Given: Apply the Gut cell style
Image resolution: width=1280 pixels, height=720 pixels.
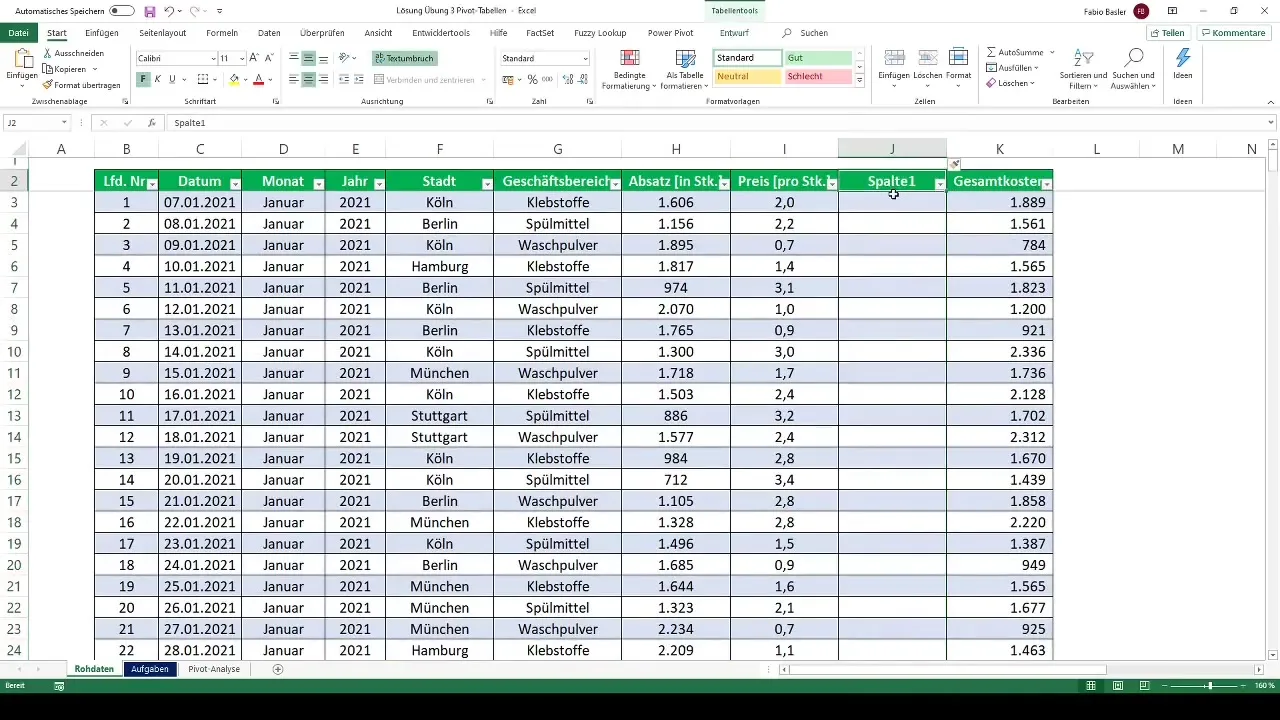Looking at the screenshot, I should tap(818, 58).
